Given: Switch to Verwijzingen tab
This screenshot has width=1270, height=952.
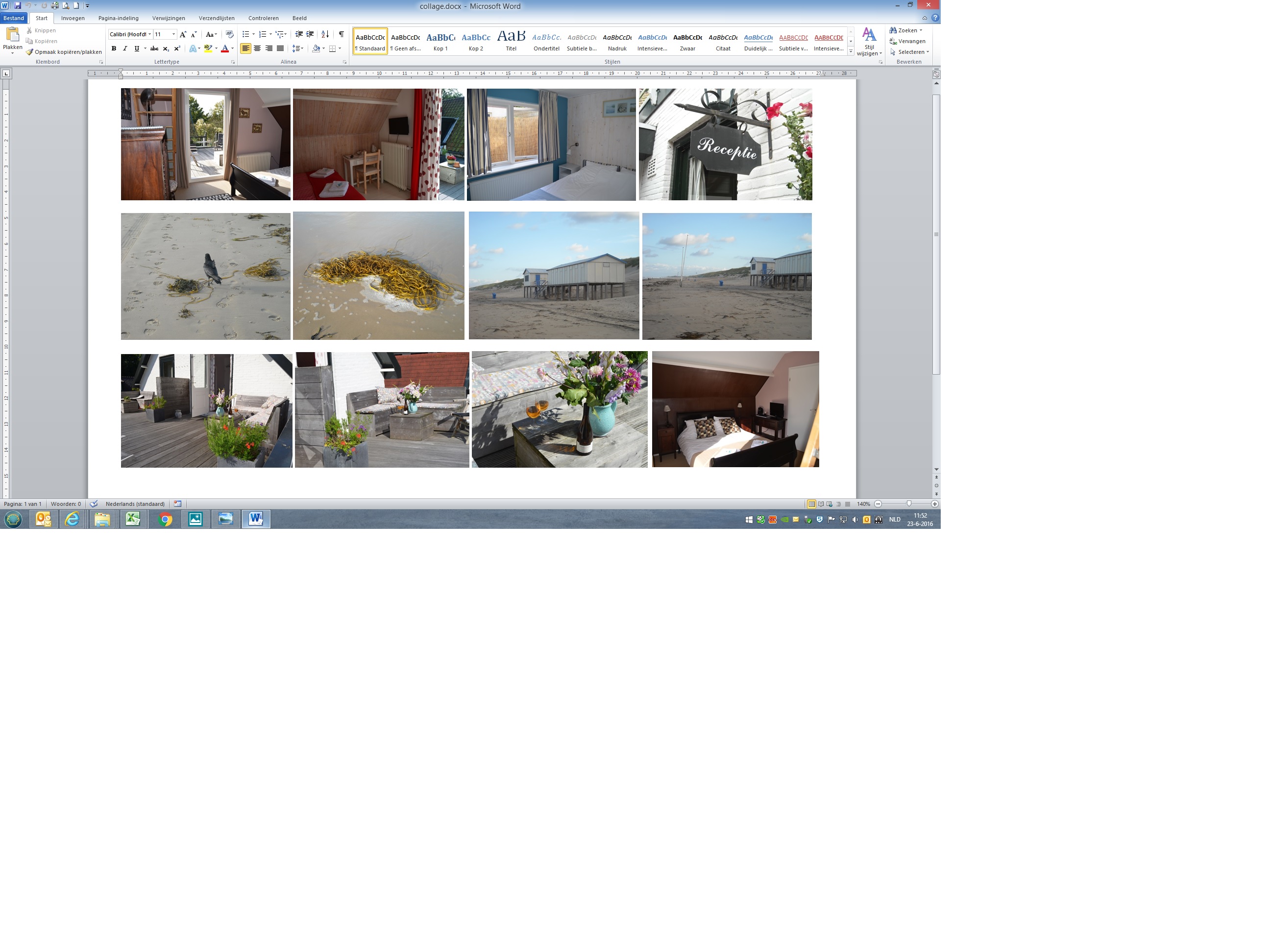Looking at the screenshot, I should coord(168,18).
